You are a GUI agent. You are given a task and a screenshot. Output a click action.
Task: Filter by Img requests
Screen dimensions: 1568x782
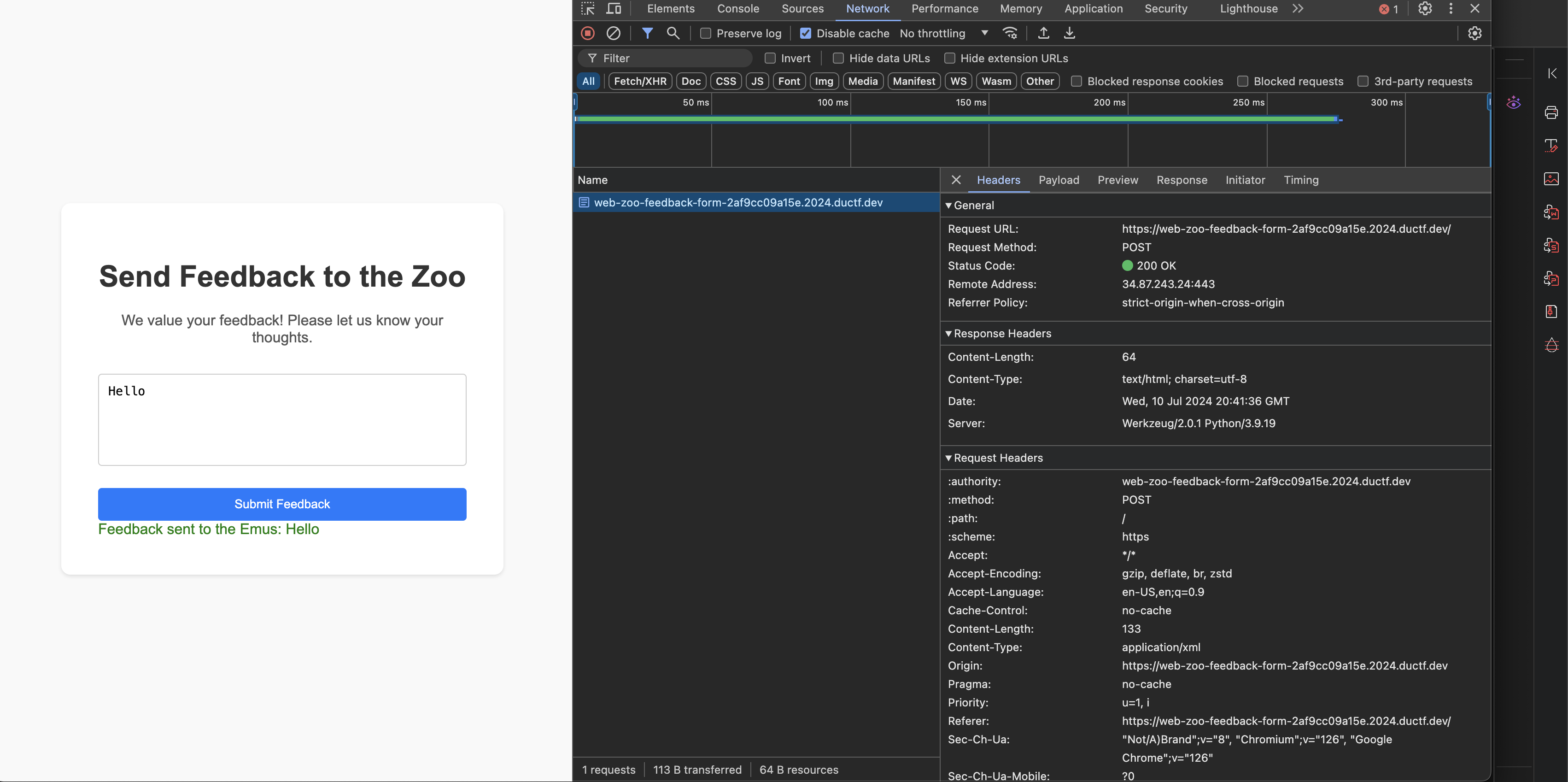pyautogui.click(x=824, y=81)
